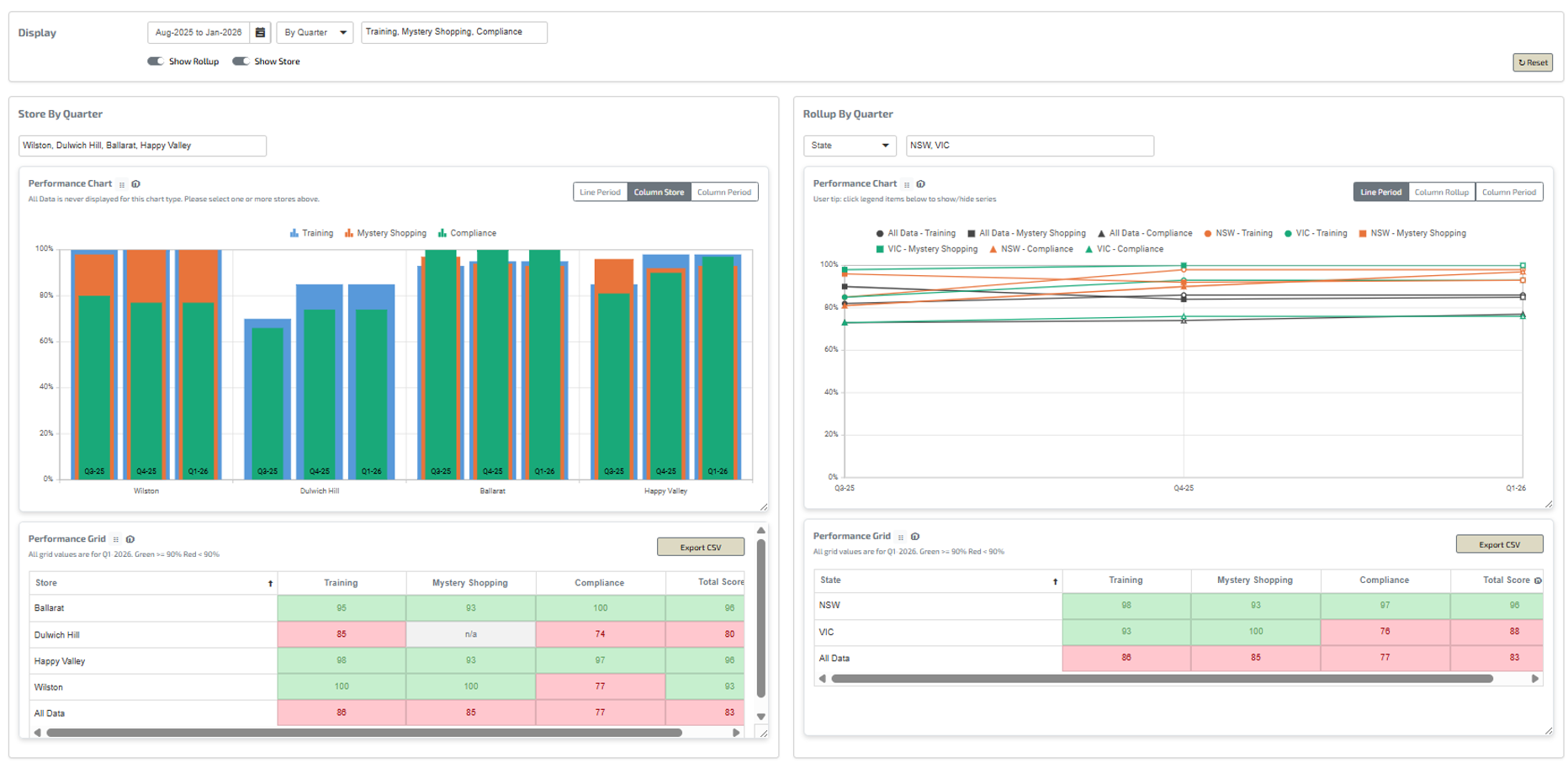Switch store chart to Line Period
Screen dimensions: 1568x763
[600, 193]
